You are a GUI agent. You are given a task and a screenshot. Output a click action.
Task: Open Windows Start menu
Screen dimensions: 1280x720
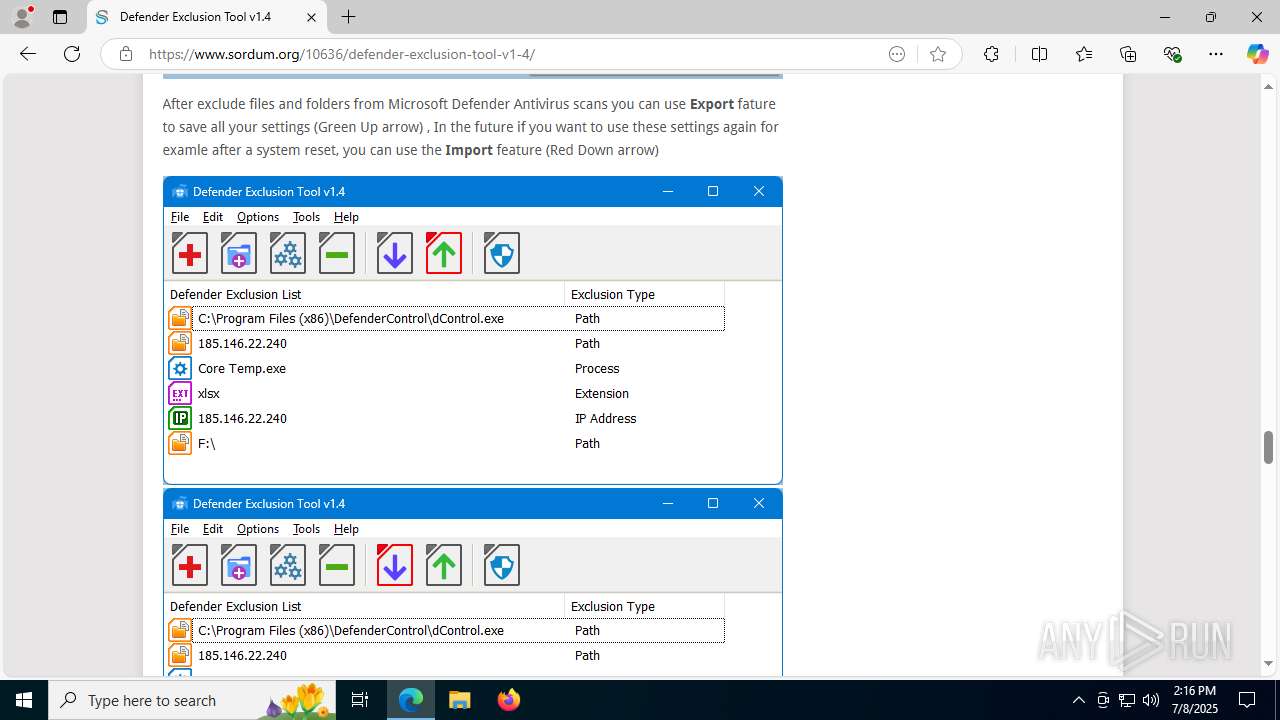(x=24, y=700)
